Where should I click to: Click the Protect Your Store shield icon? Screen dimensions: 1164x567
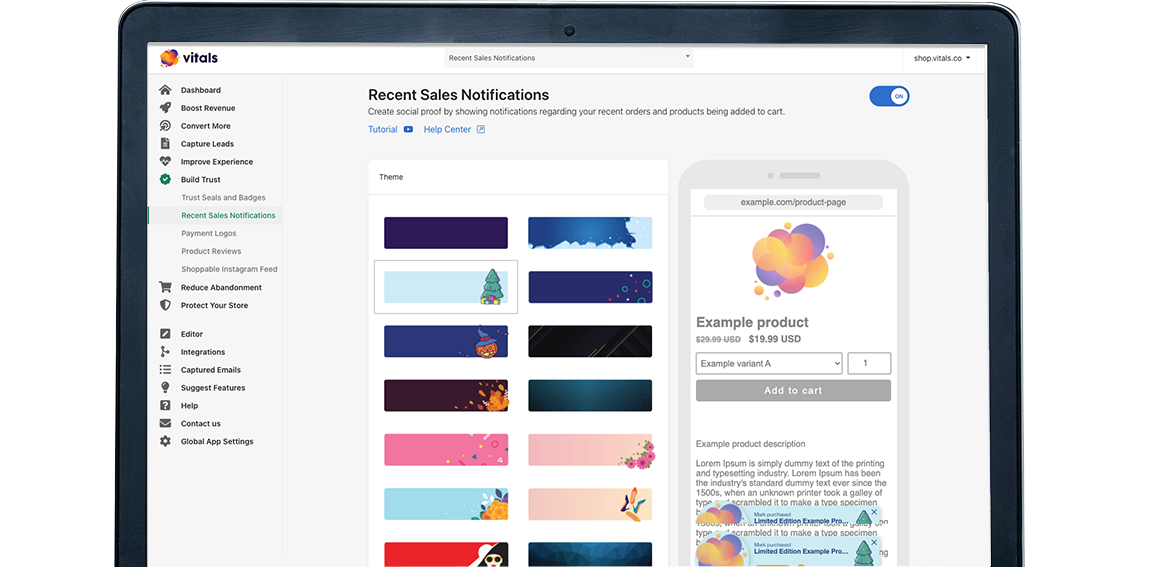pos(165,306)
